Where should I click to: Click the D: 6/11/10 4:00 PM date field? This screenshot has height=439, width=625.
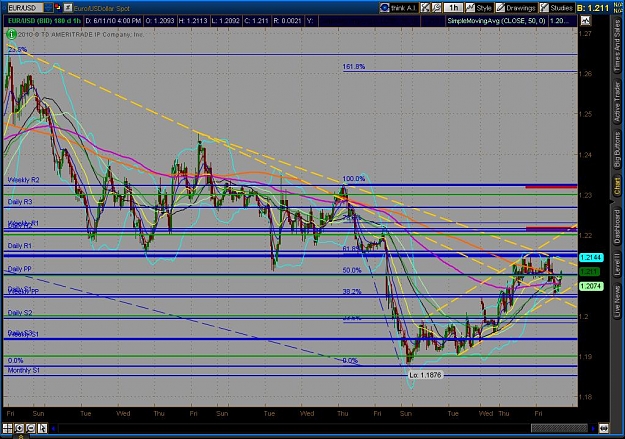(x=113, y=21)
